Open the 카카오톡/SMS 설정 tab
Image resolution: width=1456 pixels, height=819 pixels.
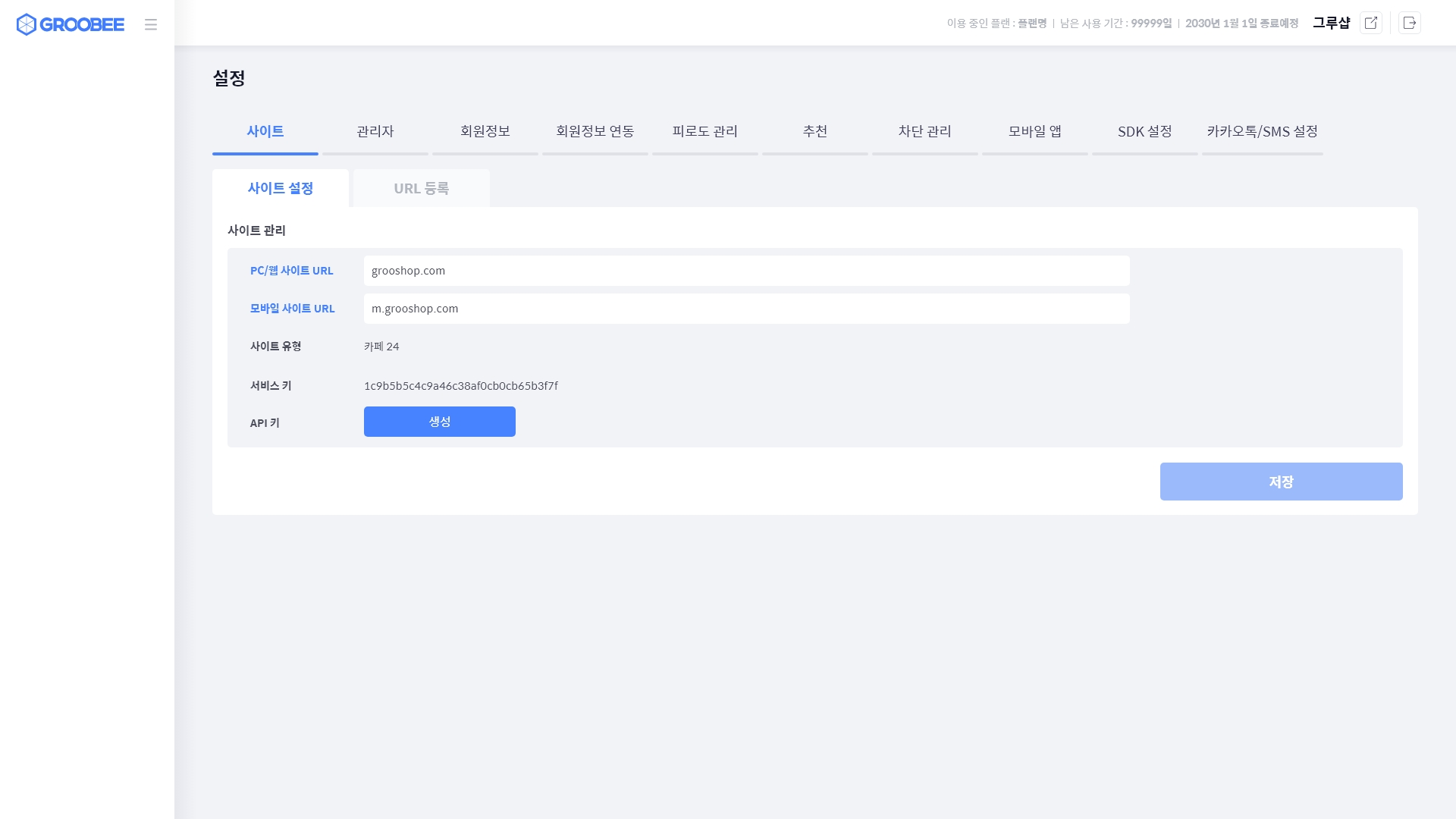pos(1263,131)
